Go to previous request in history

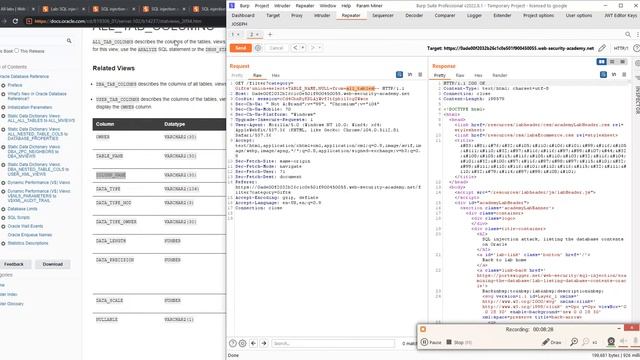(295, 48)
